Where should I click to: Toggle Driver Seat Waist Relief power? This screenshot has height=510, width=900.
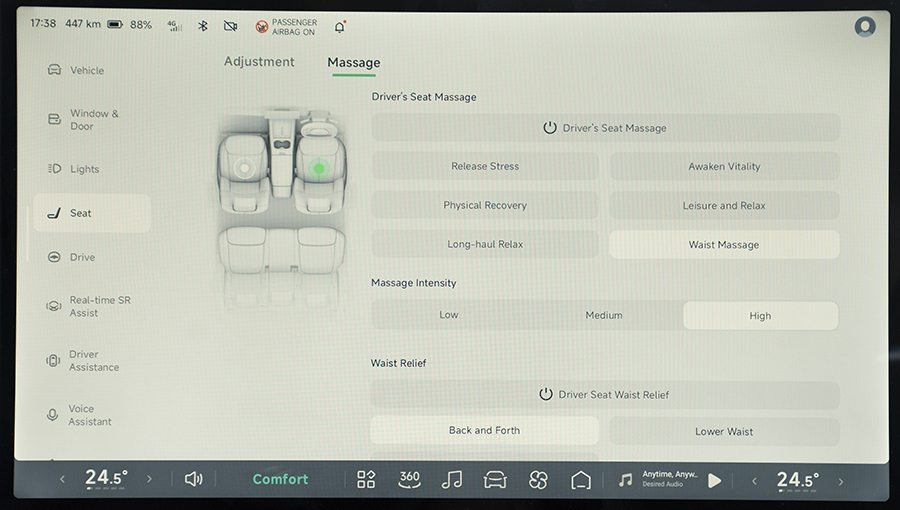605,395
